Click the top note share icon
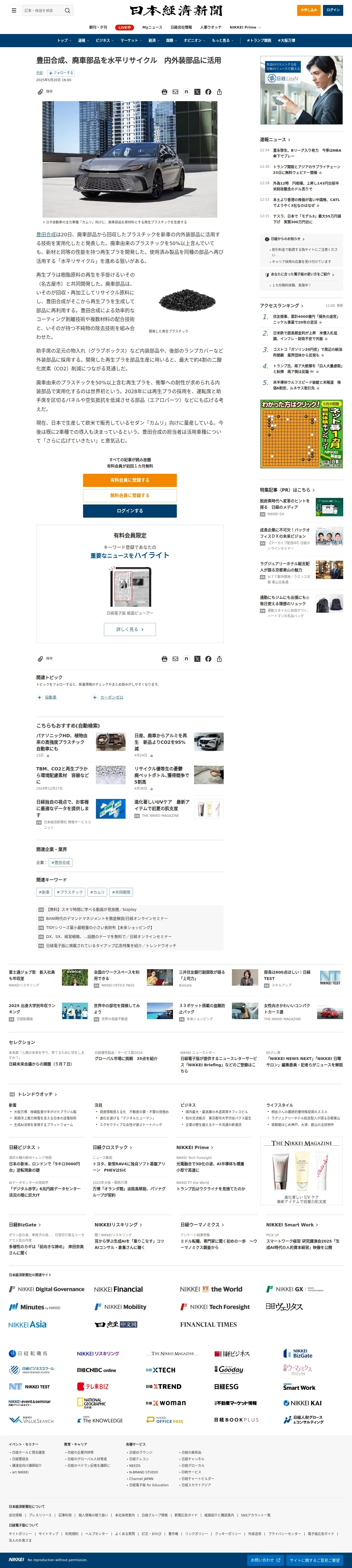The height and width of the screenshot is (1568, 352). [186, 92]
